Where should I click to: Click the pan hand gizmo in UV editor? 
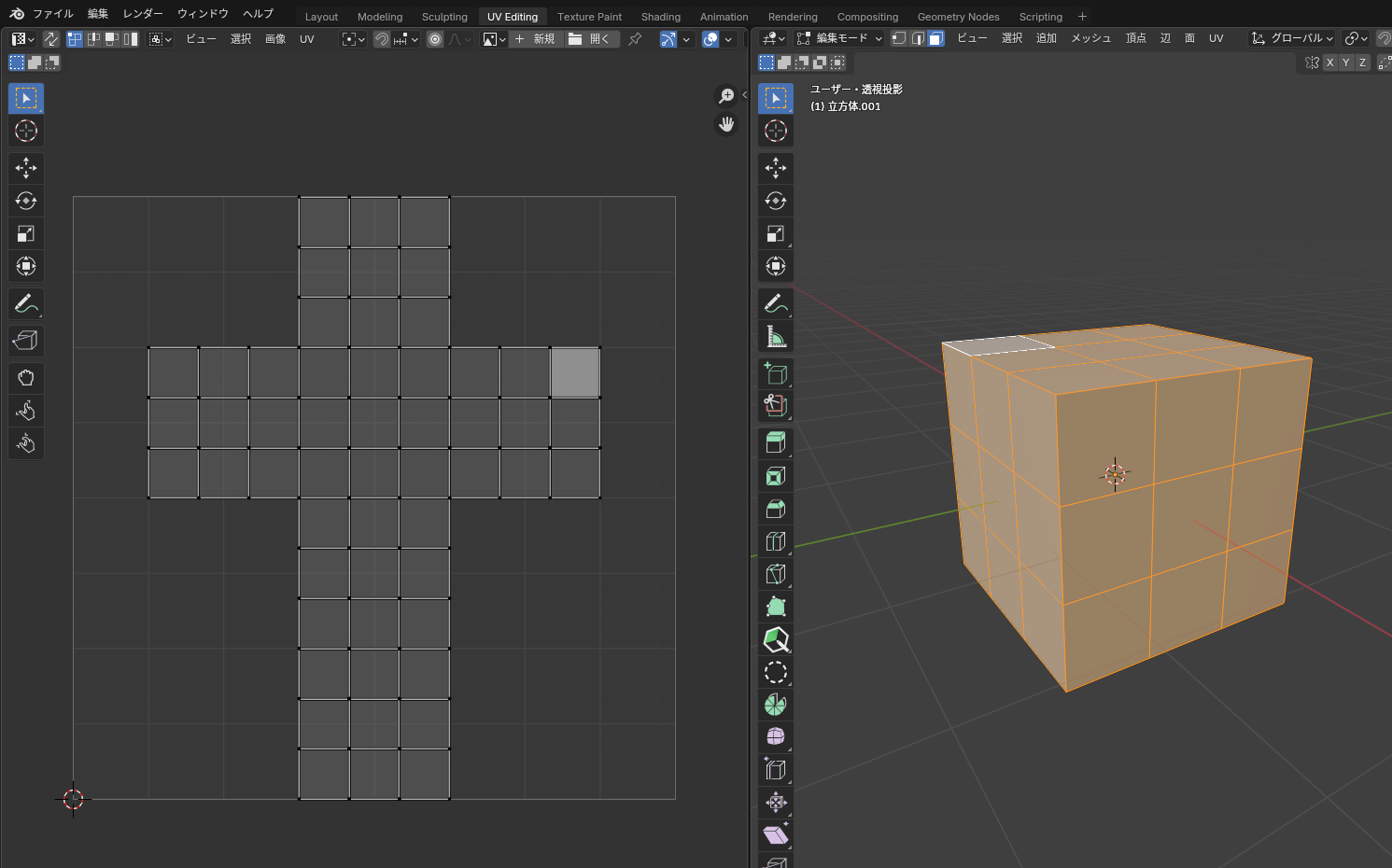[x=726, y=124]
